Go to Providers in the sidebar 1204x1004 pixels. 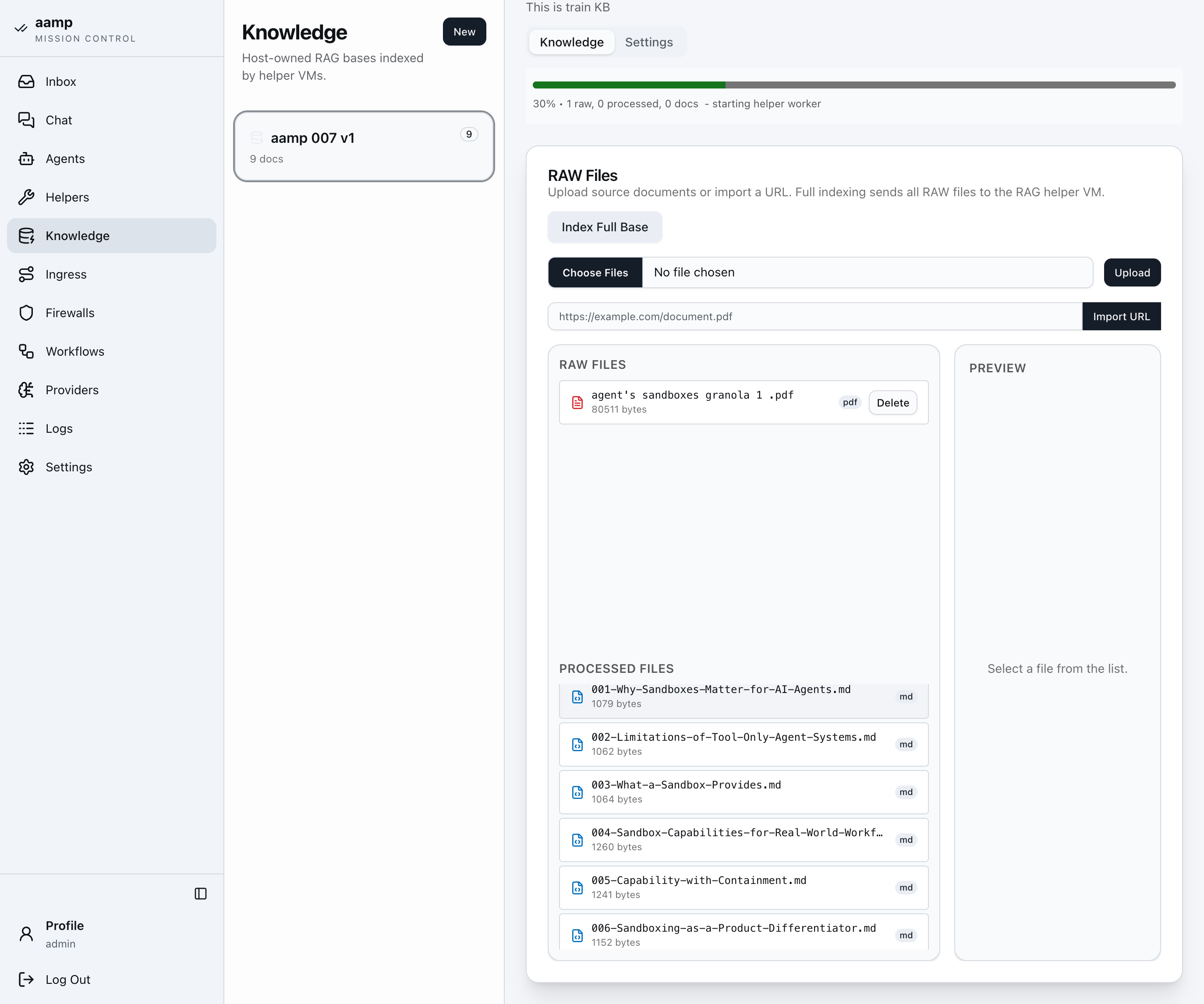112,390
